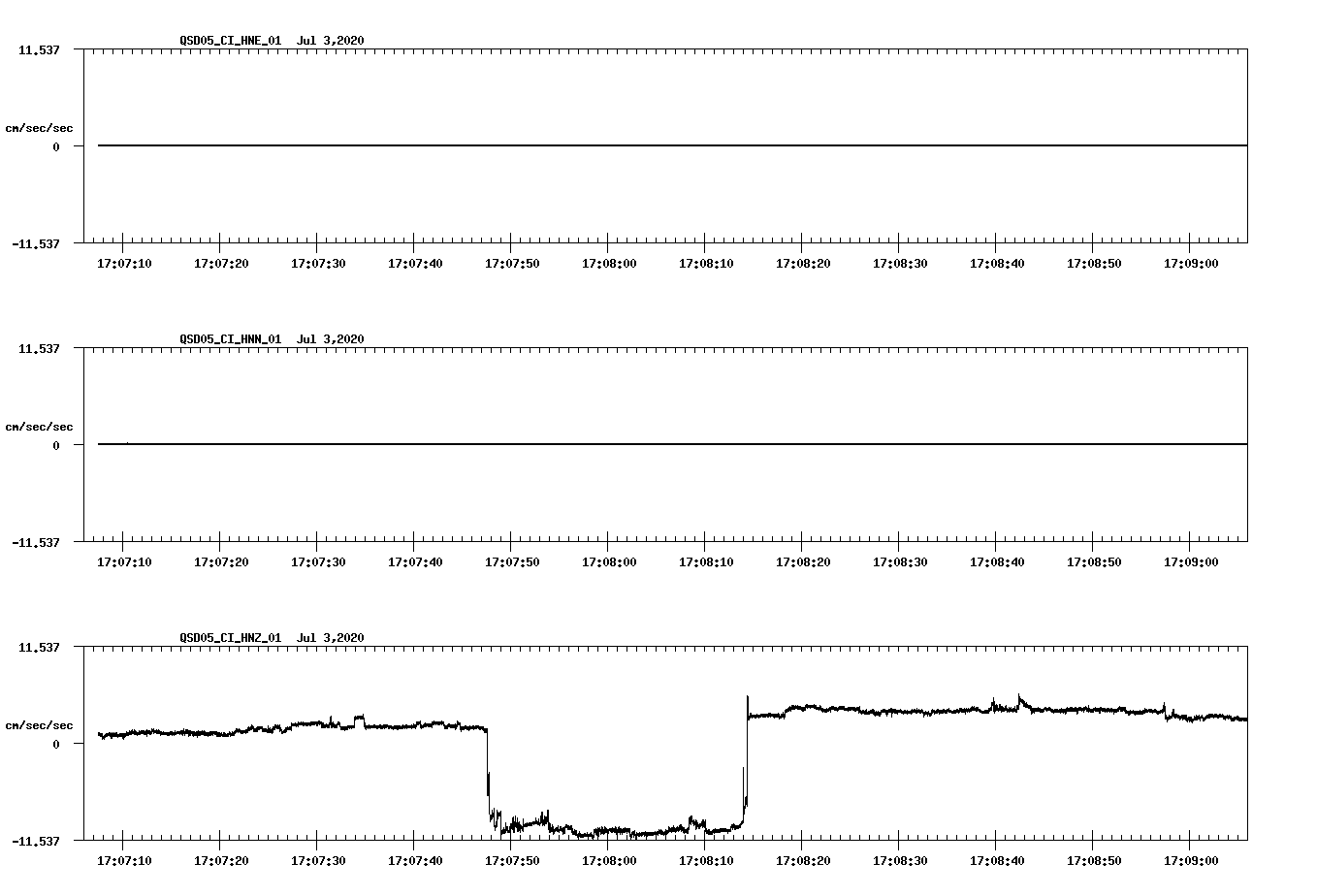The height and width of the screenshot is (896, 1317).
Task: Click 17:07:20 time label under HNN plot
Action: click(221, 561)
